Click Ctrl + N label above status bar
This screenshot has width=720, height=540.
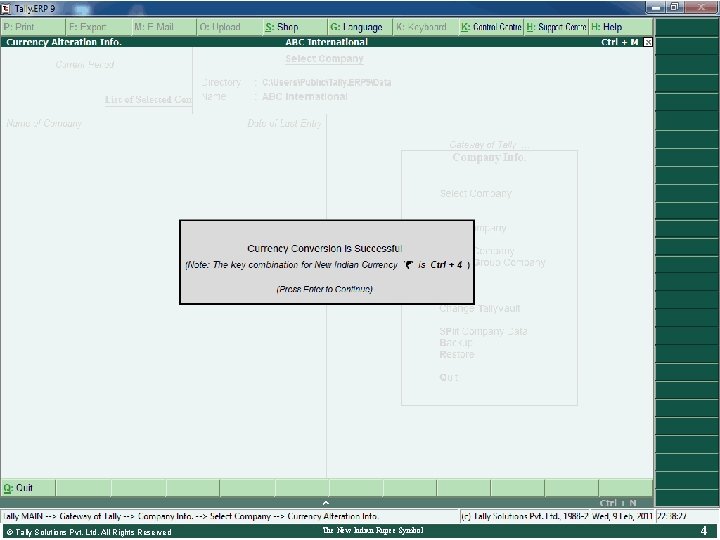pos(618,503)
